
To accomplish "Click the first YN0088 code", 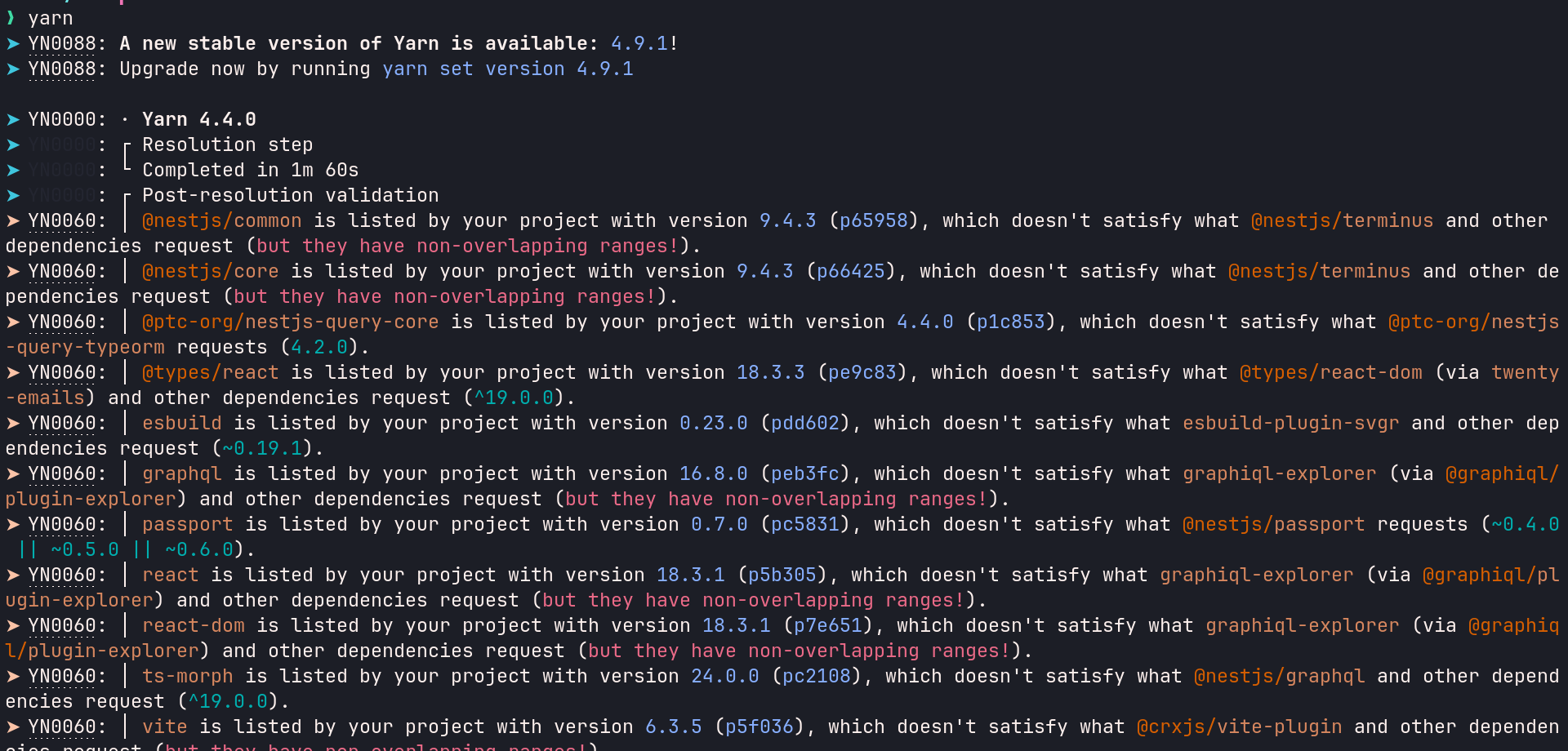I will coord(62,43).
